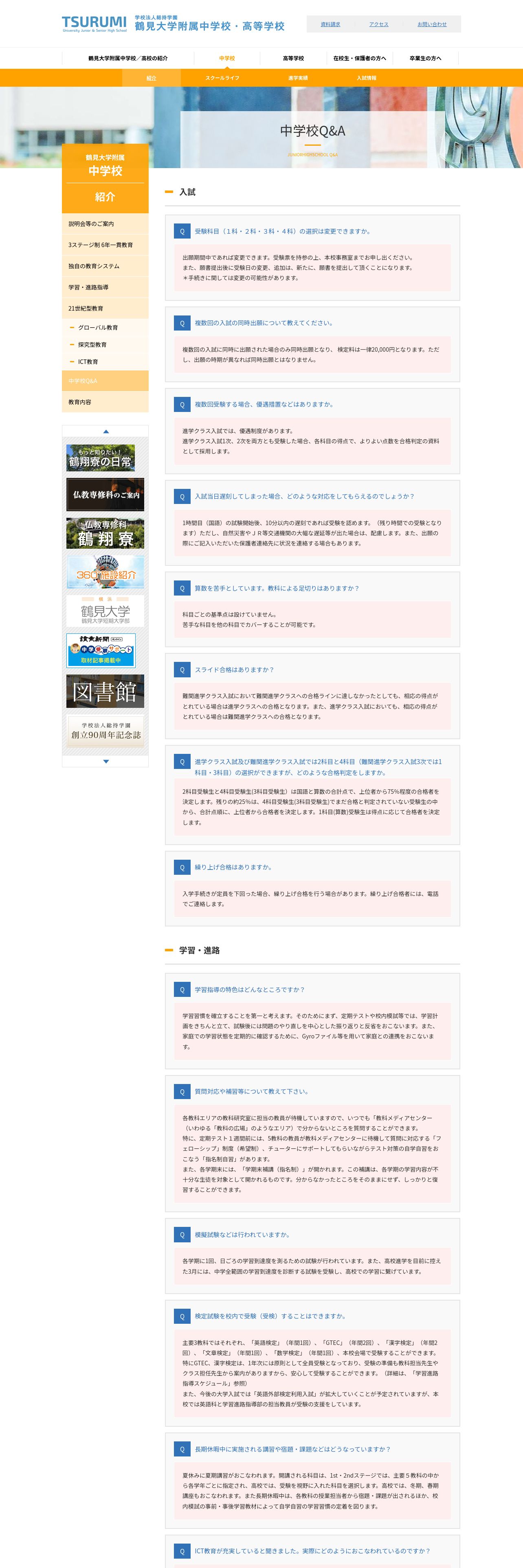
Task: Open 創立90周年記念誌 banner
Action: 105,730
